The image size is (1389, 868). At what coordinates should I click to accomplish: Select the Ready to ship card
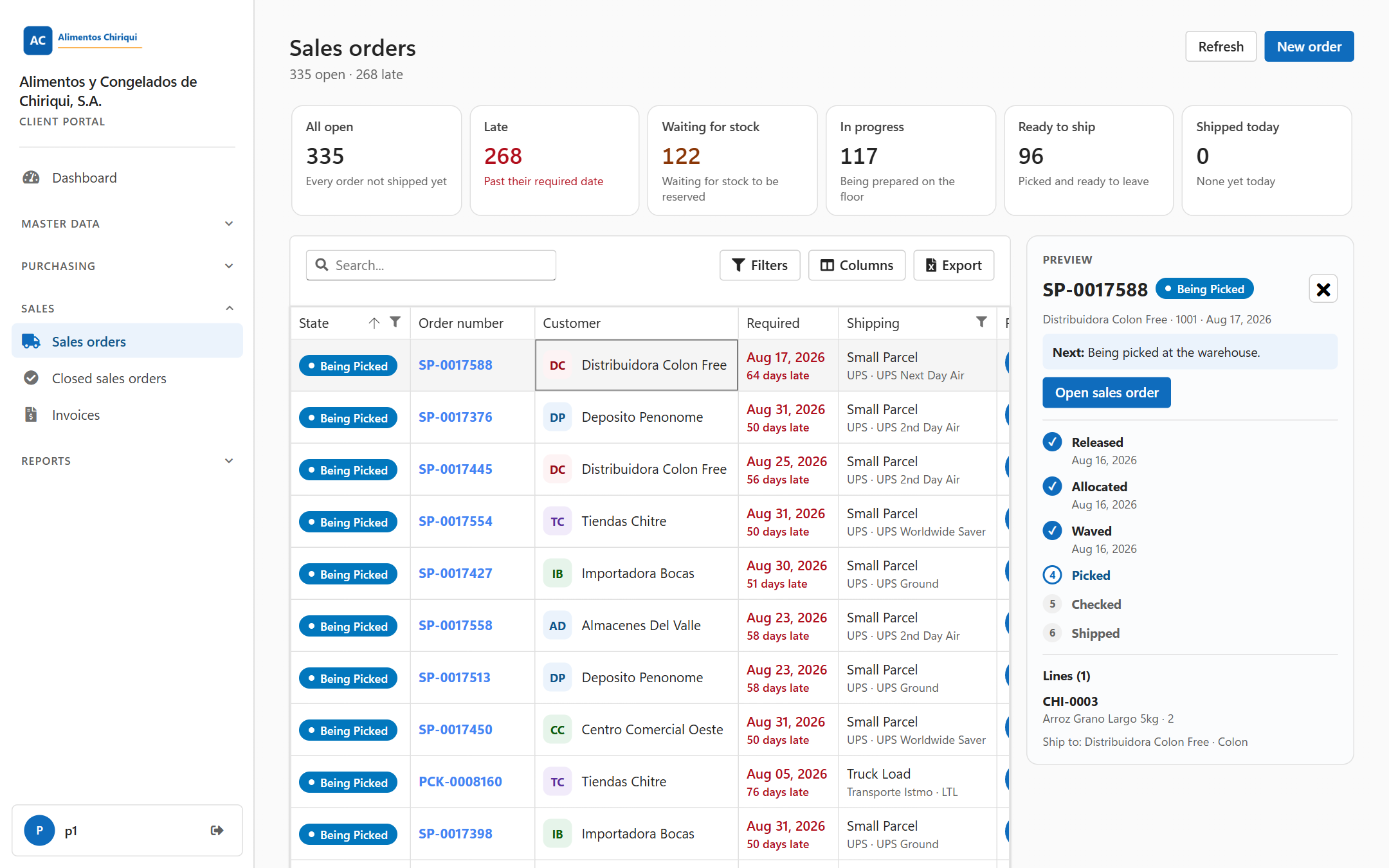(1089, 161)
